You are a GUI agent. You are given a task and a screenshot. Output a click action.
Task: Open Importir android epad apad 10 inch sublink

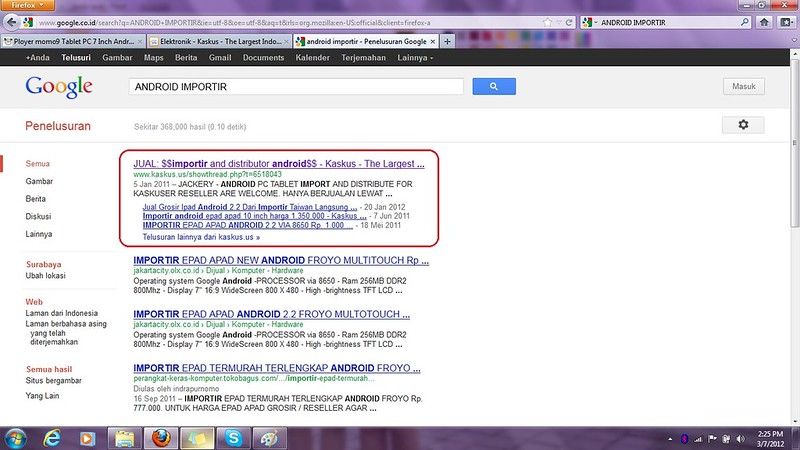click(254, 216)
